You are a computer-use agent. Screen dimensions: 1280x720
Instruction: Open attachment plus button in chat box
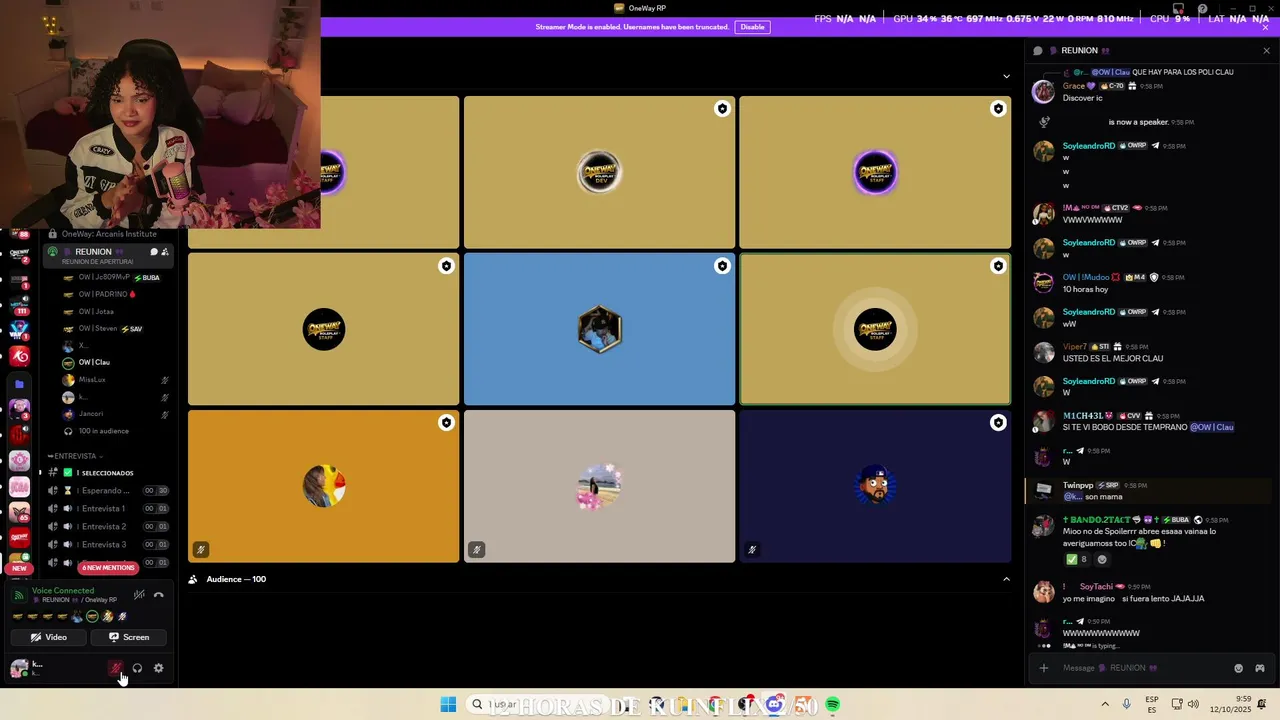click(x=1044, y=668)
